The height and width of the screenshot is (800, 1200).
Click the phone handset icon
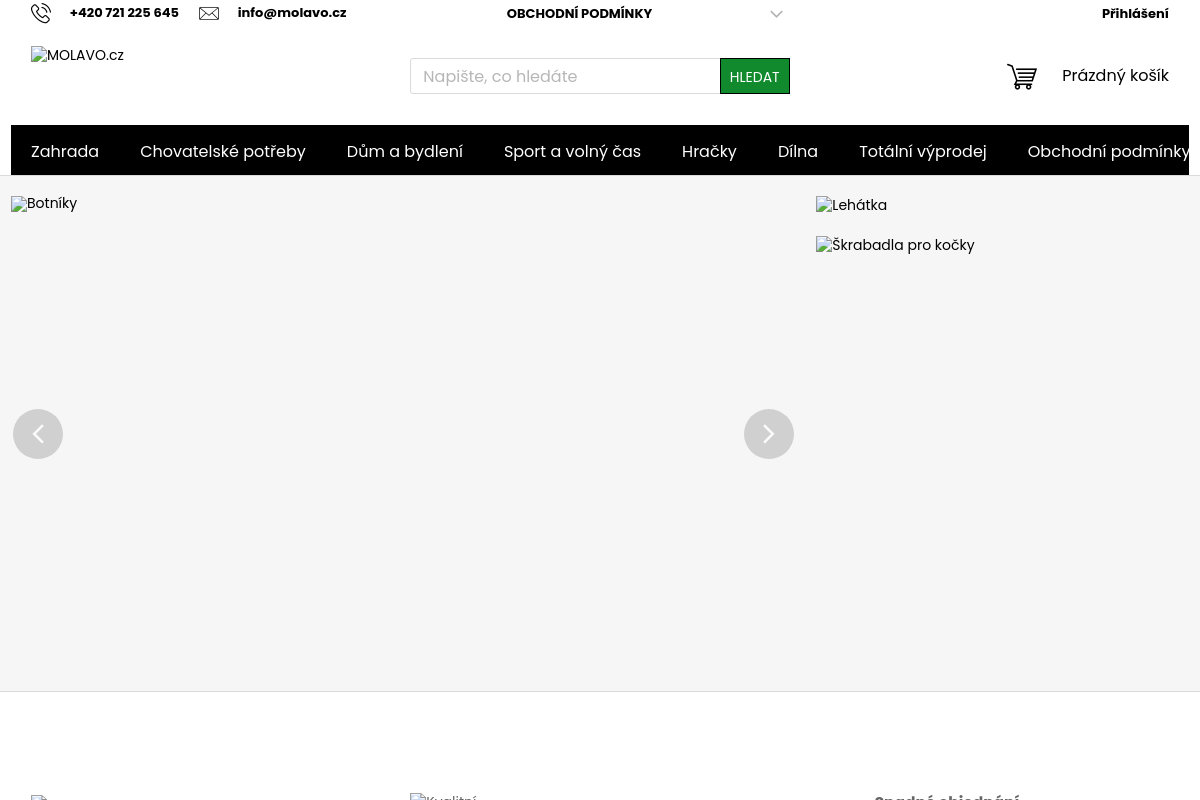click(41, 13)
